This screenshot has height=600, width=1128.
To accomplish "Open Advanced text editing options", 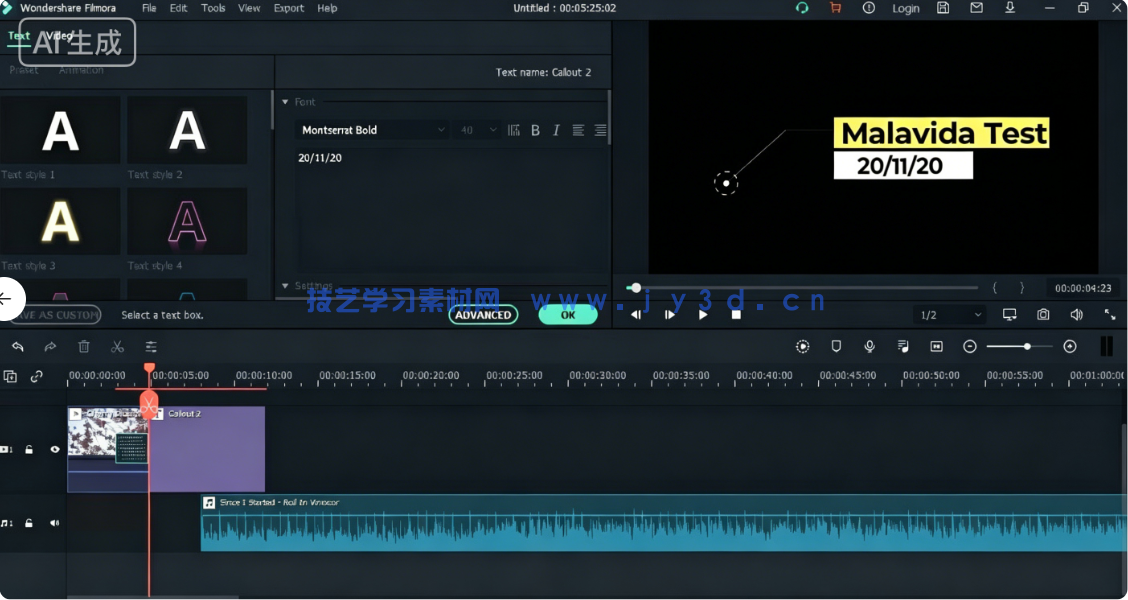I will [483, 314].
